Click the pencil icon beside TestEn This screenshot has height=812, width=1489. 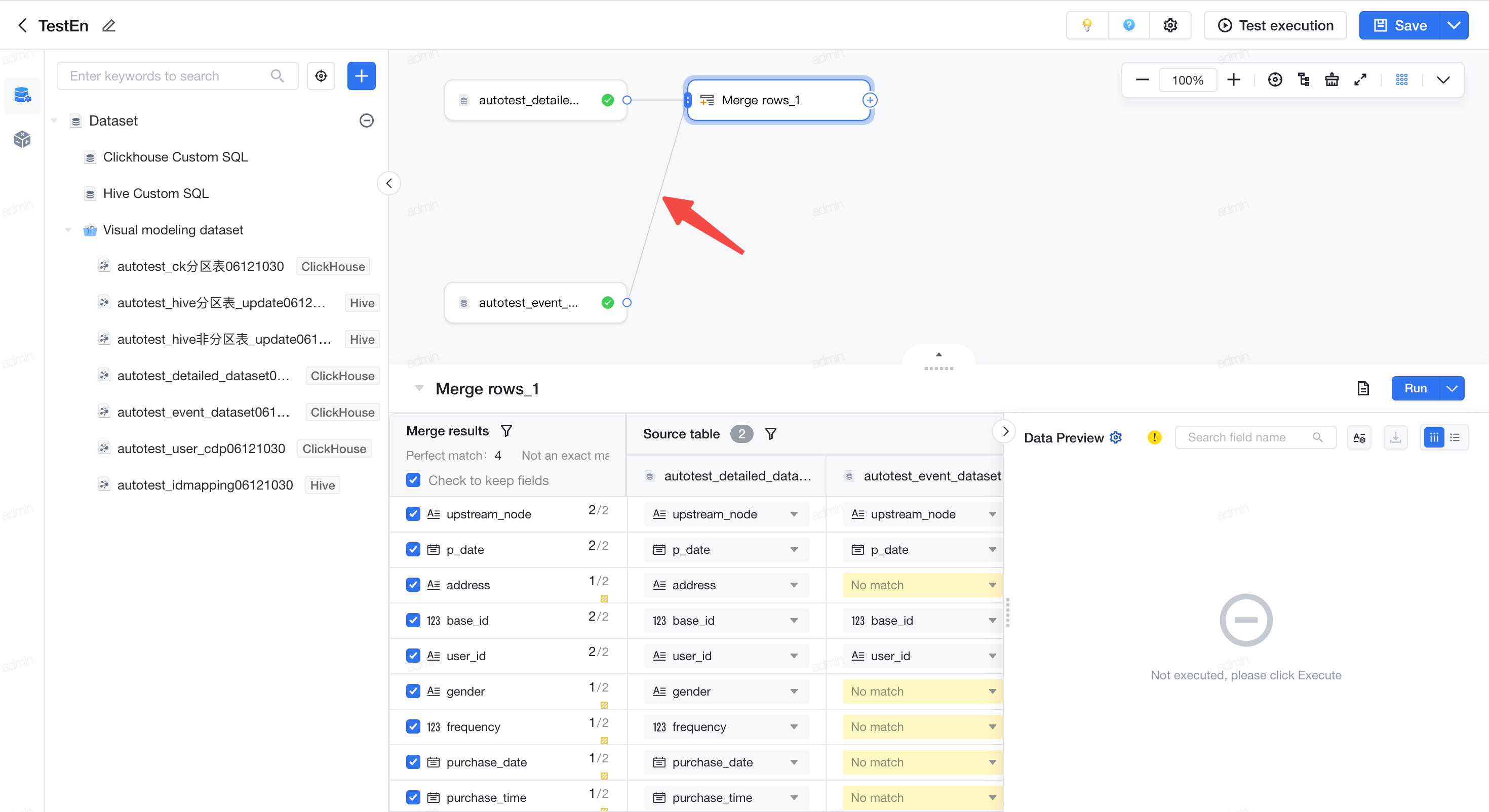tap(109, 25)
